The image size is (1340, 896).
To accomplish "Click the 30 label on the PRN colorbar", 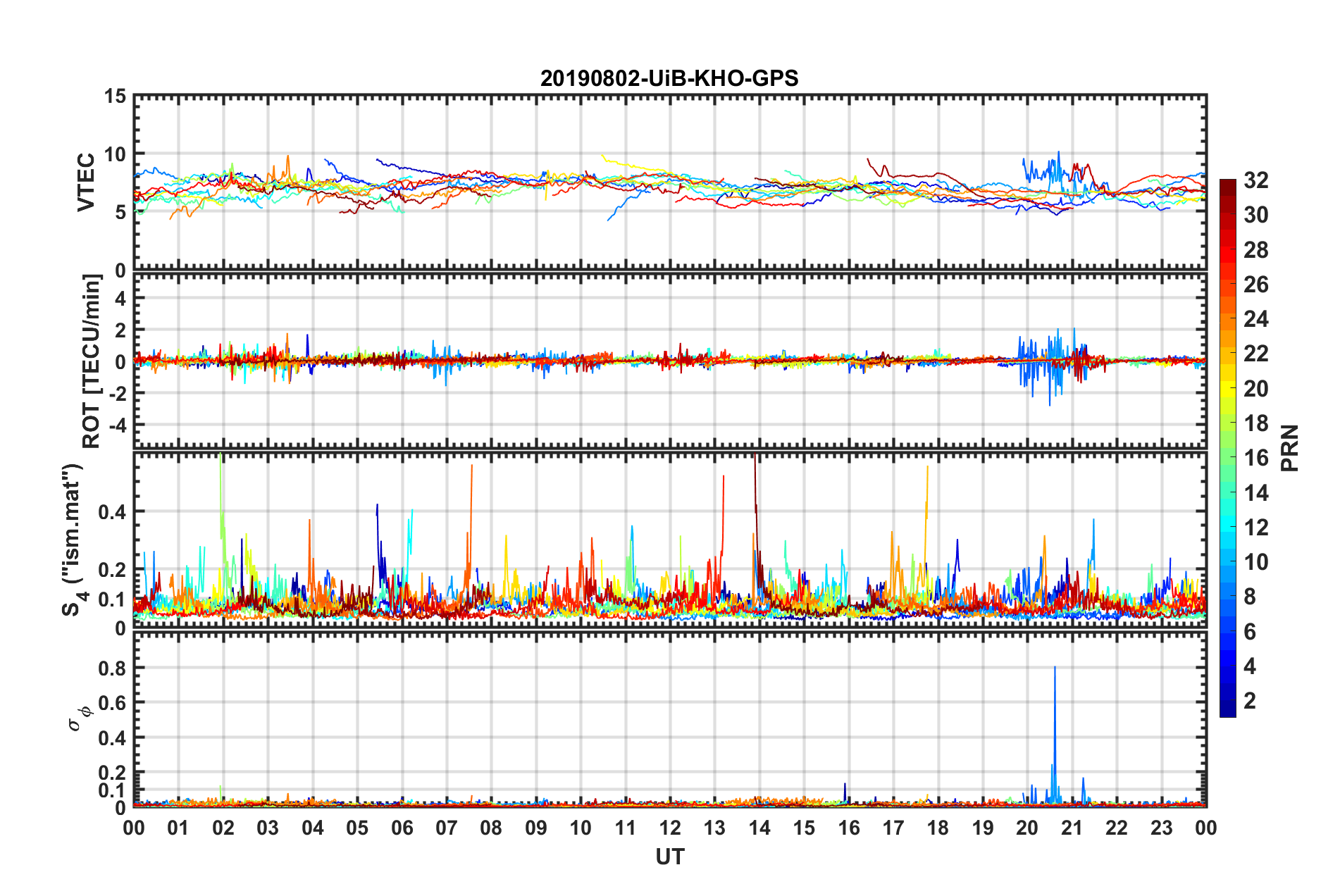I will [1255, 215].
